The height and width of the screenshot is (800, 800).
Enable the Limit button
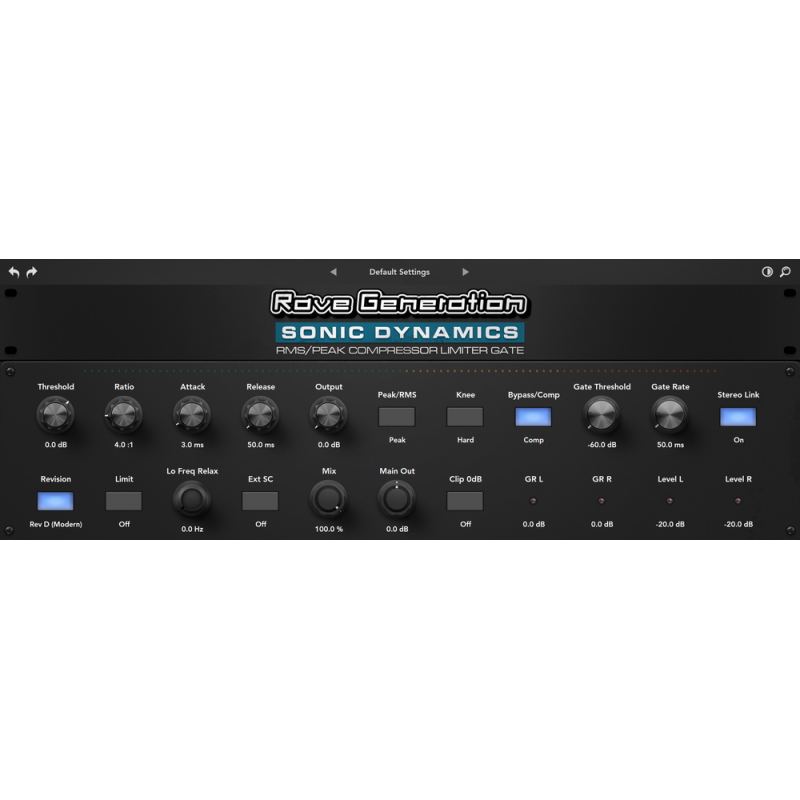pyautogui.click(x=123, y=498)
